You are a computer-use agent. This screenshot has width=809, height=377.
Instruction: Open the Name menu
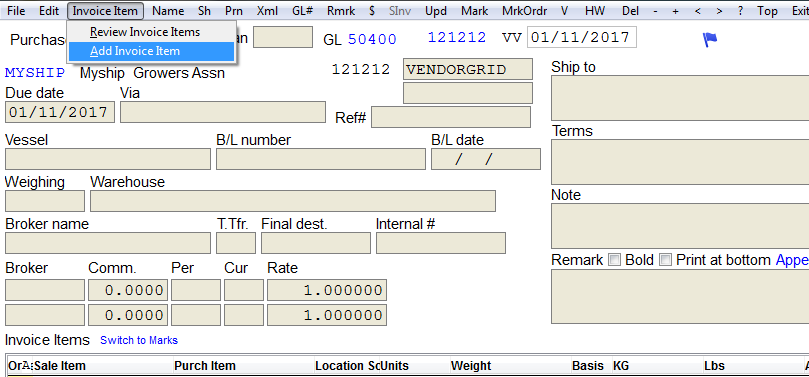click(x=168, y=11)
